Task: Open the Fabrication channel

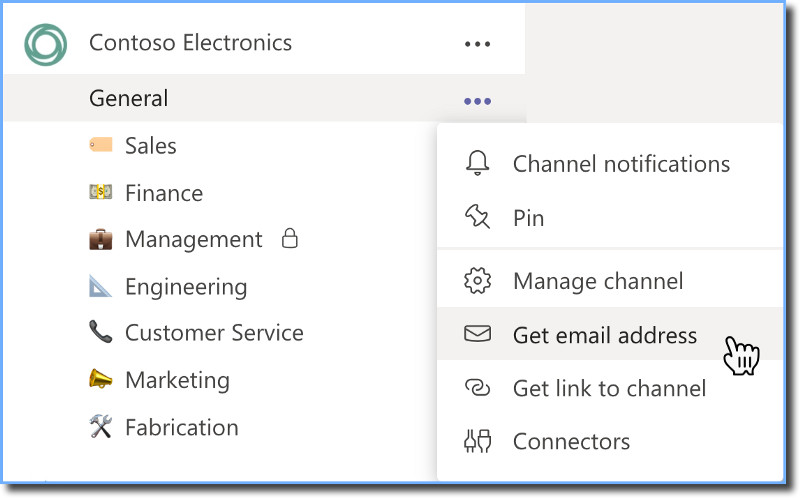Action: coord(182,428)
